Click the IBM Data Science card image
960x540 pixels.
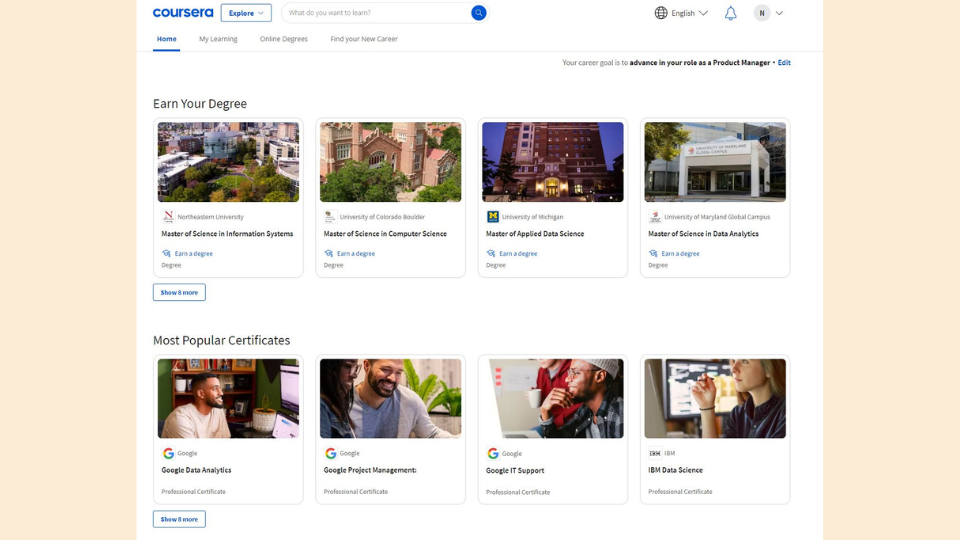pos(715,399)
